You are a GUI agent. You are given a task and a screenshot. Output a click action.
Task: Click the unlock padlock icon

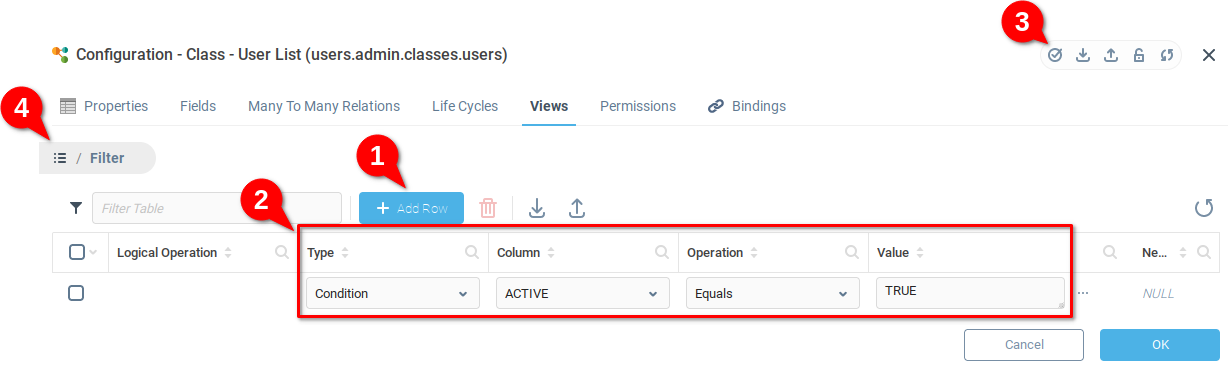tap(1138, 55)
